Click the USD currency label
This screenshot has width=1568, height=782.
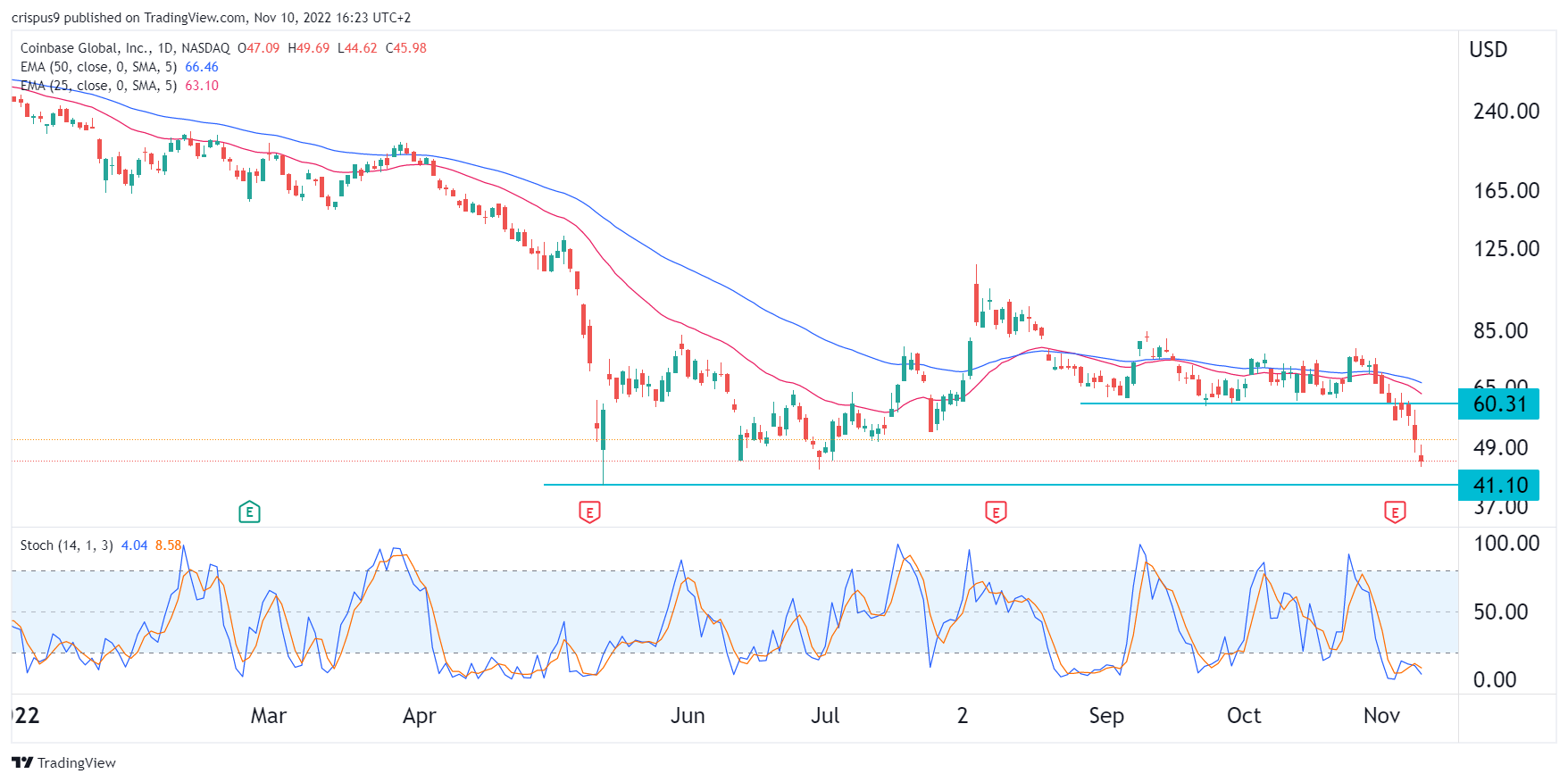point(1489,50)
